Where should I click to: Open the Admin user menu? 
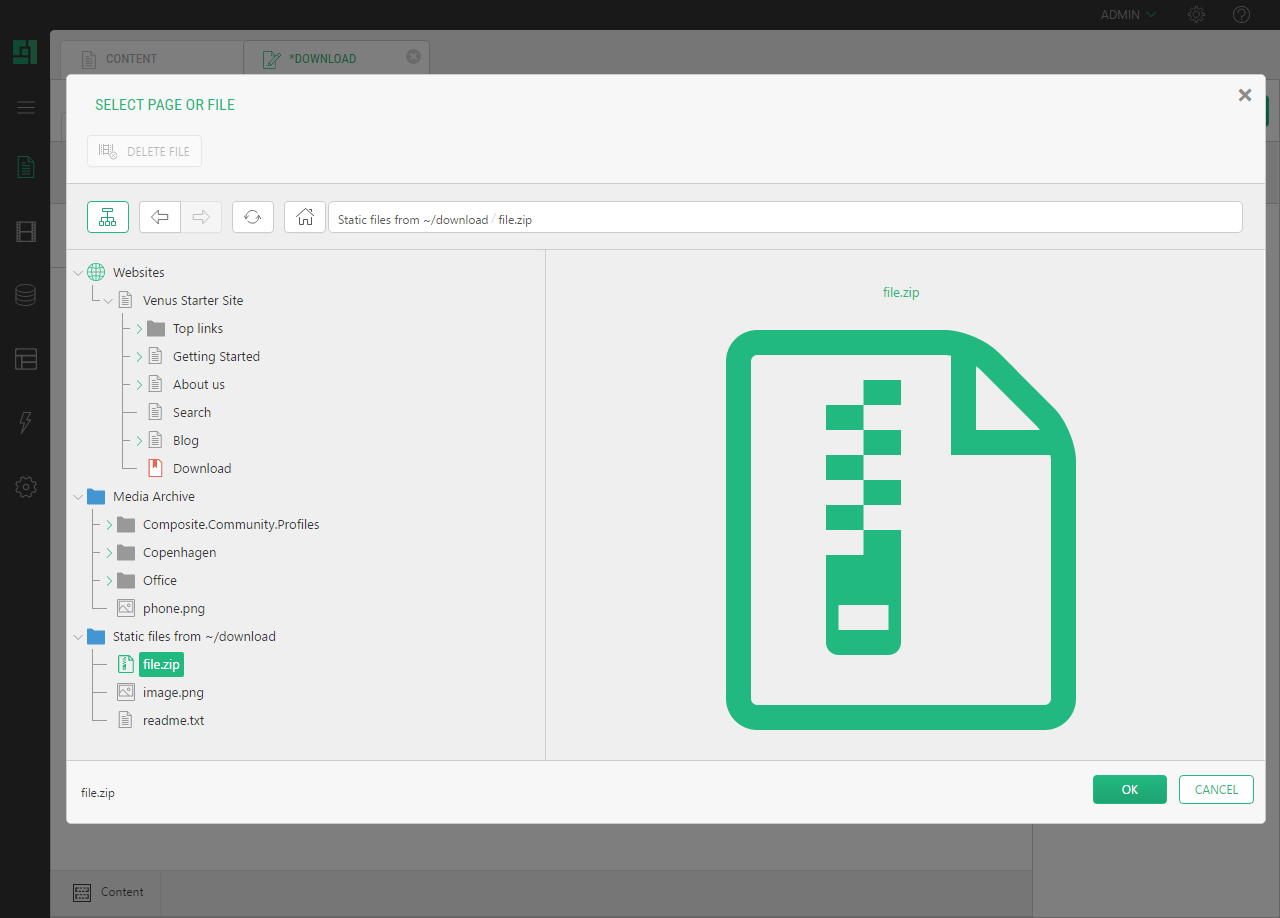point(1128,15)
